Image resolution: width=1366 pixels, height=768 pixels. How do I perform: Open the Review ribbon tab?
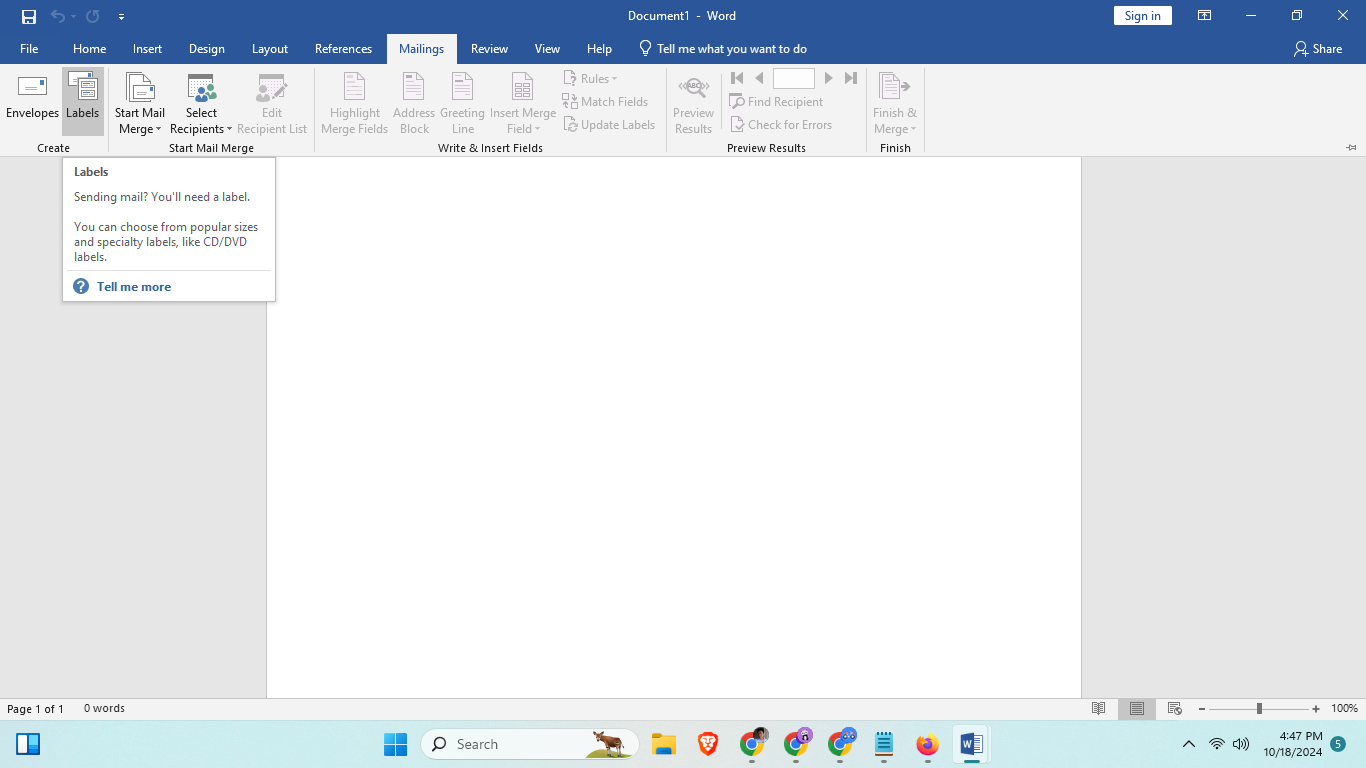[x=489, y=48]
